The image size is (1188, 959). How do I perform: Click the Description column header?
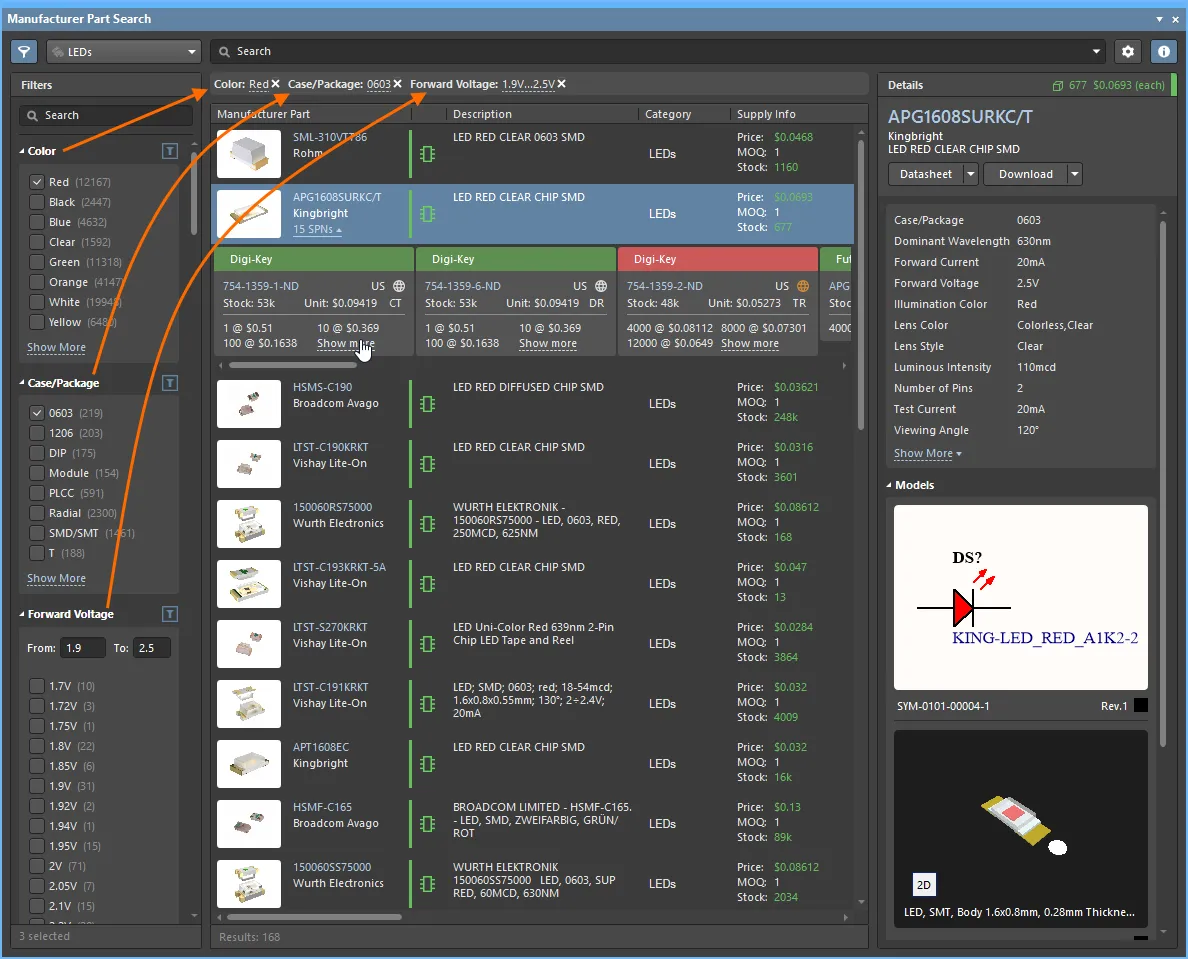point(482,114)
